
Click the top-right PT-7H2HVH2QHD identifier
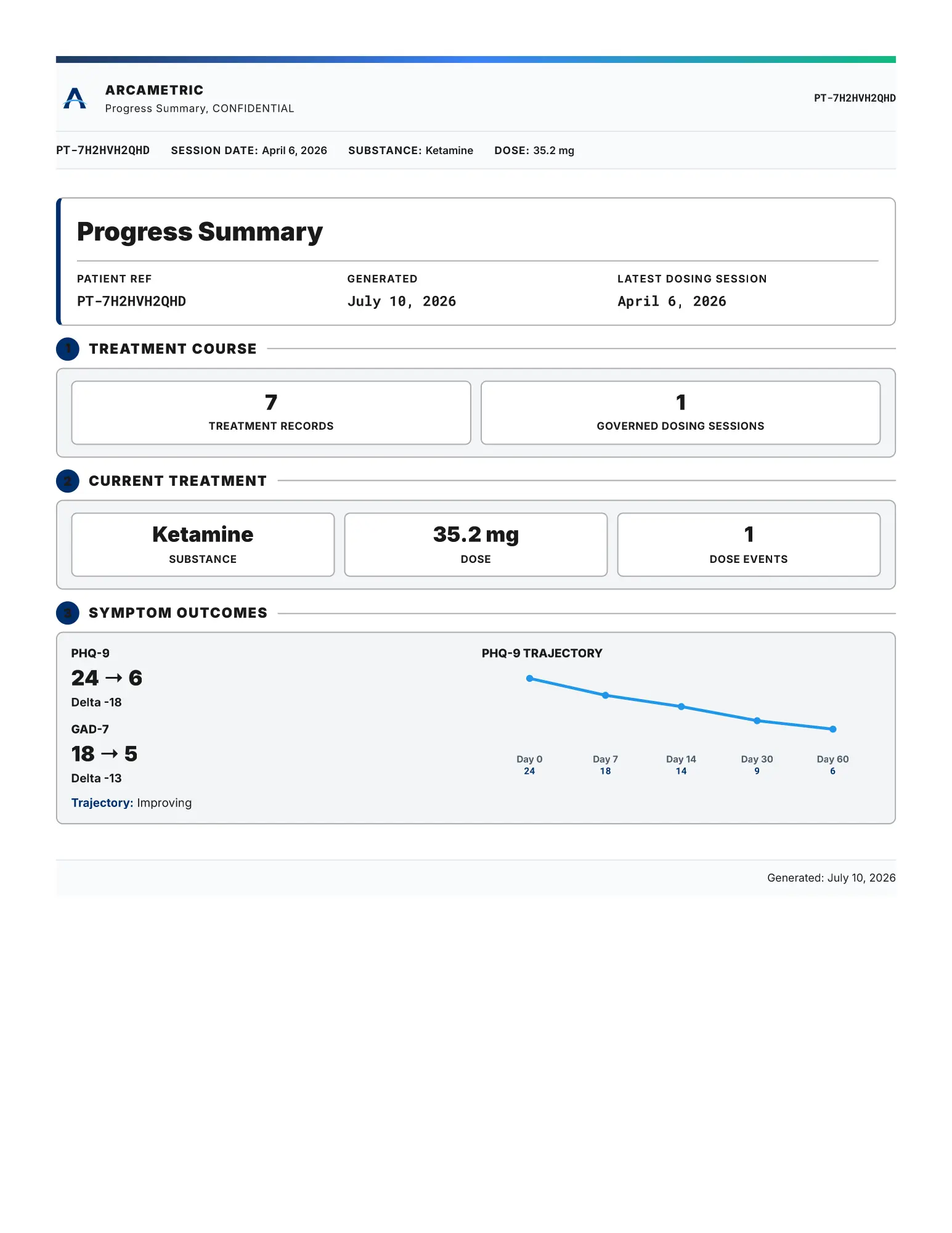855,98
